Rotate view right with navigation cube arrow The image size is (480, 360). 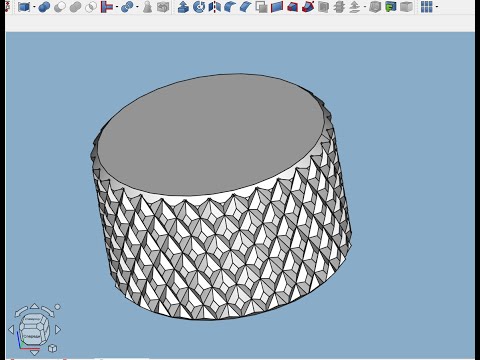58,330
